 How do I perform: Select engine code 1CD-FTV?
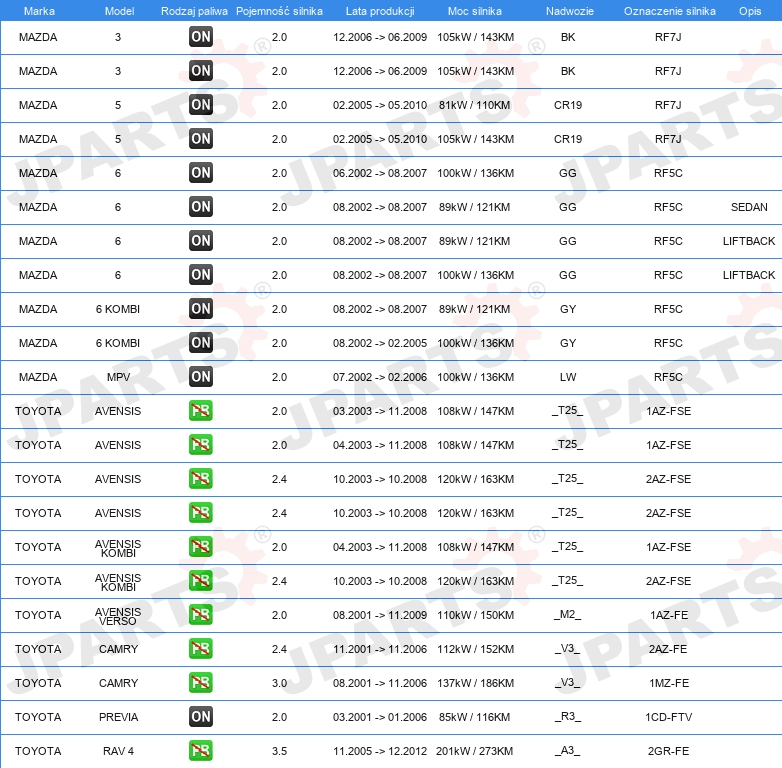tap(669, 717)
